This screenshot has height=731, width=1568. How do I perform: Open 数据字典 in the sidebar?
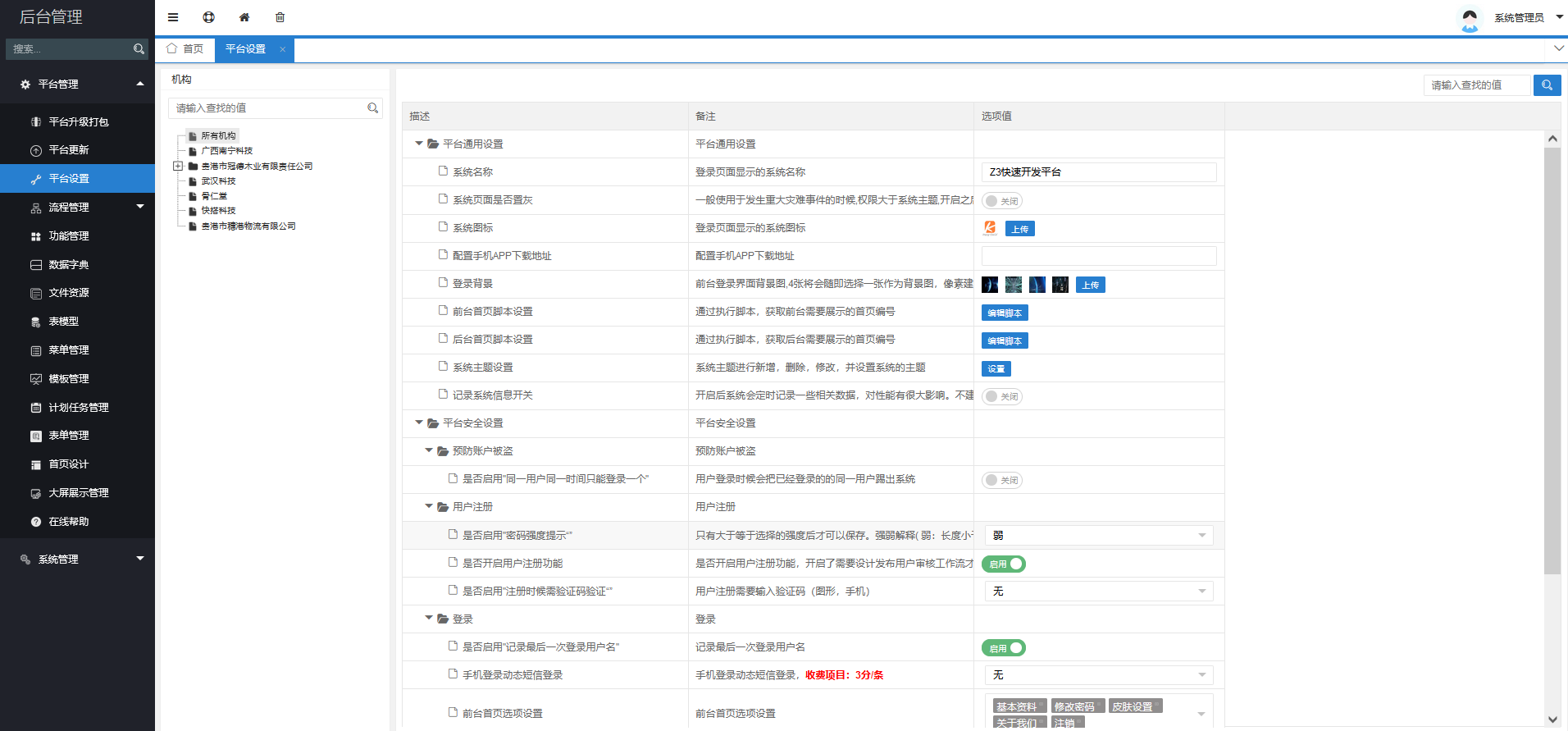point(69,264)
